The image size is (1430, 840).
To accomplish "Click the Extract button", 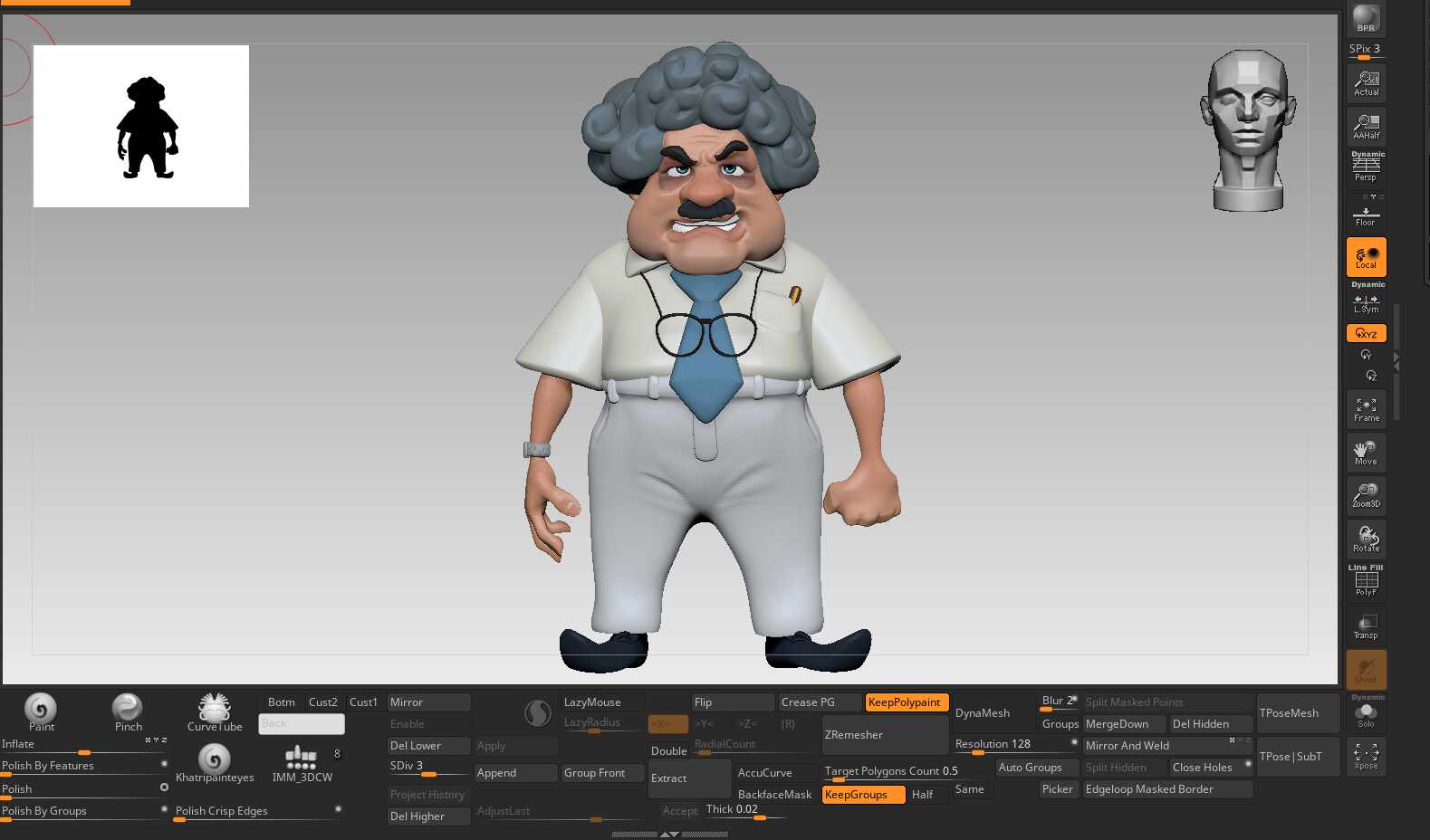I will coord(689,778).
